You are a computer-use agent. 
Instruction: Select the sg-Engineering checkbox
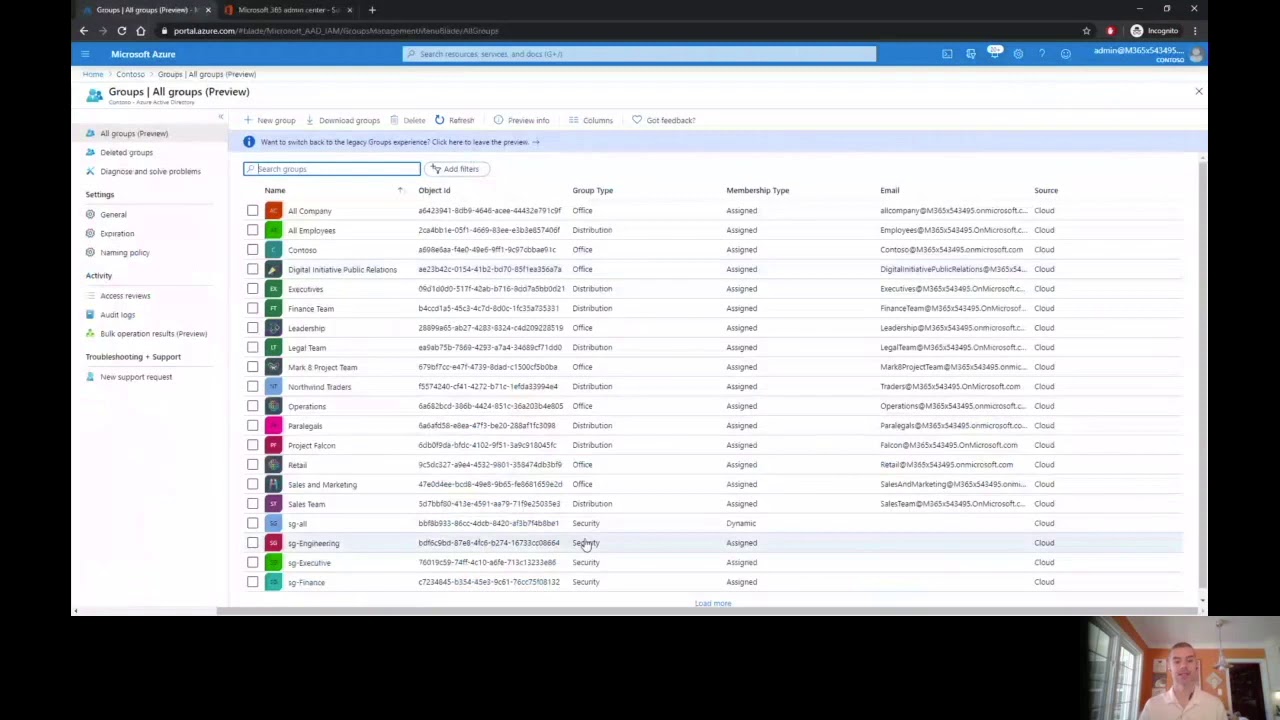coord(252,543)
